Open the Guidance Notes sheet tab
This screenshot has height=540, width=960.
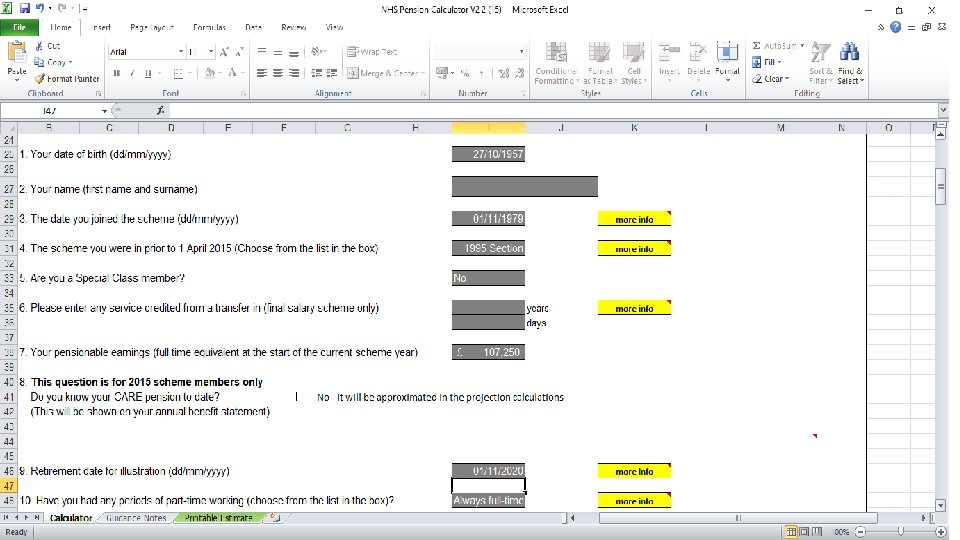coord(136,518)
